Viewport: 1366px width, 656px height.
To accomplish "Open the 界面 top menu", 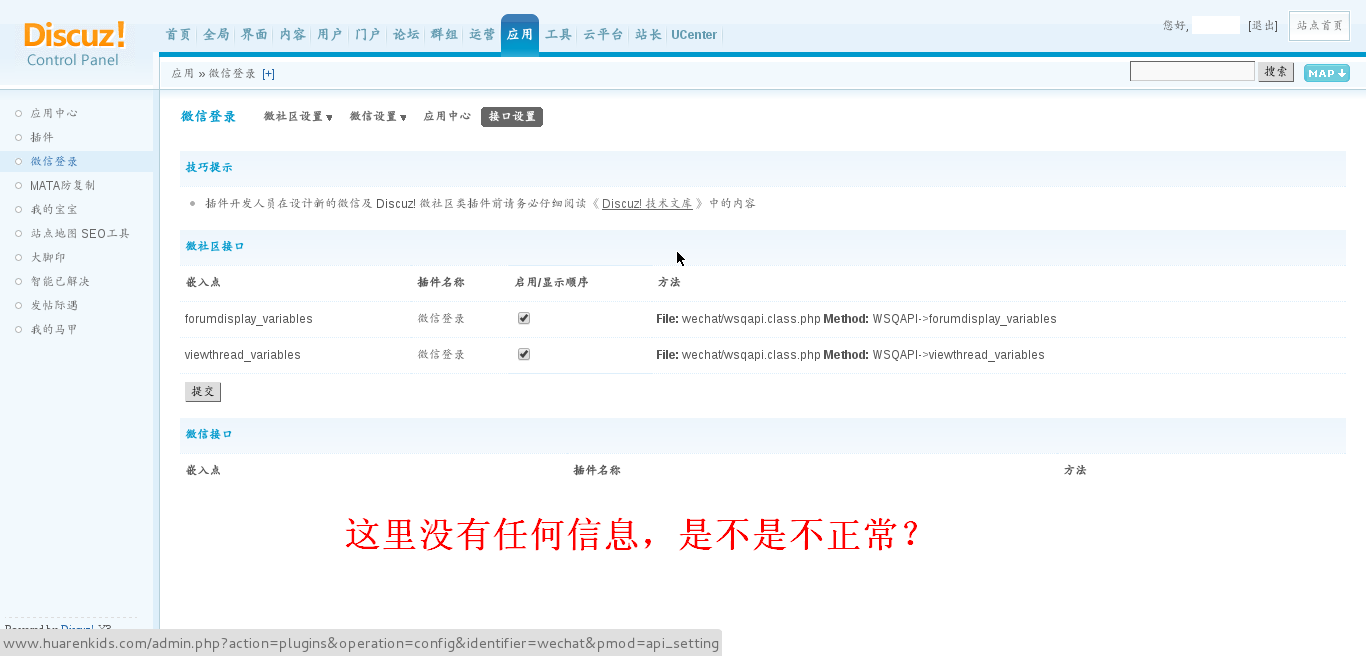I will point(254,35).
